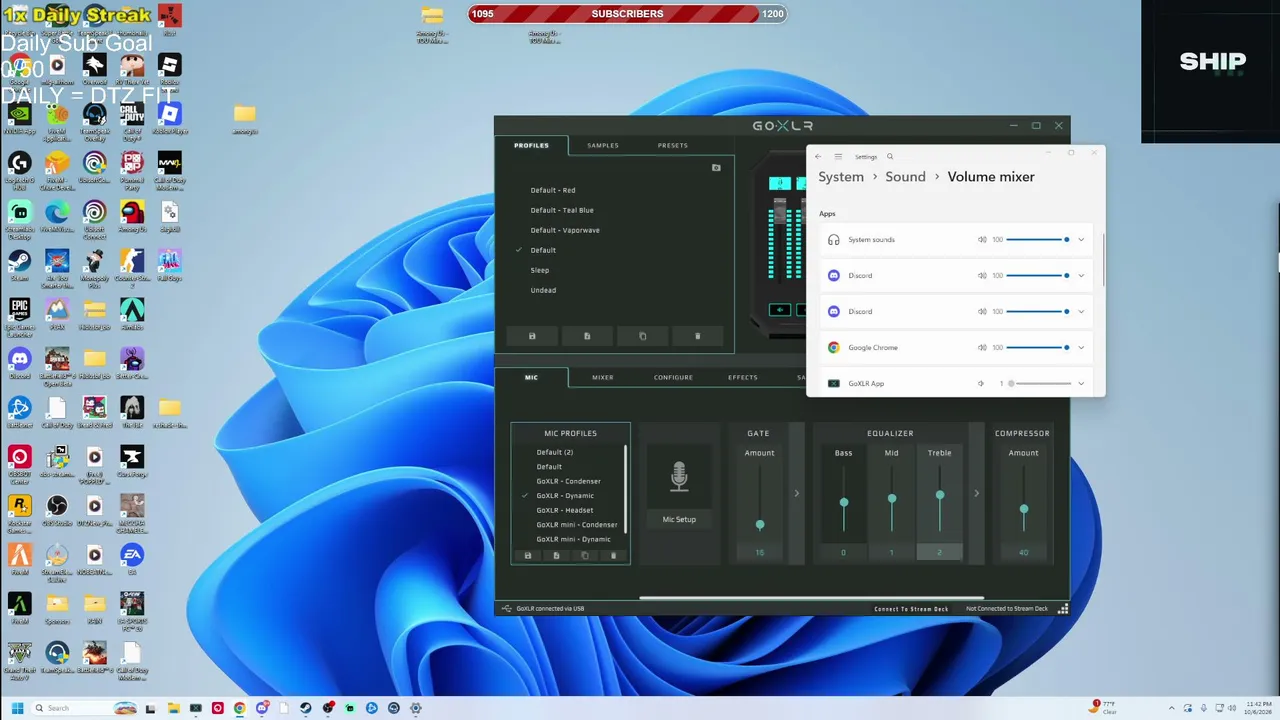Viewport: 1280px width, 720px height.
Task: Switch to the Mixer tab
Action: [x=603, y=378]
